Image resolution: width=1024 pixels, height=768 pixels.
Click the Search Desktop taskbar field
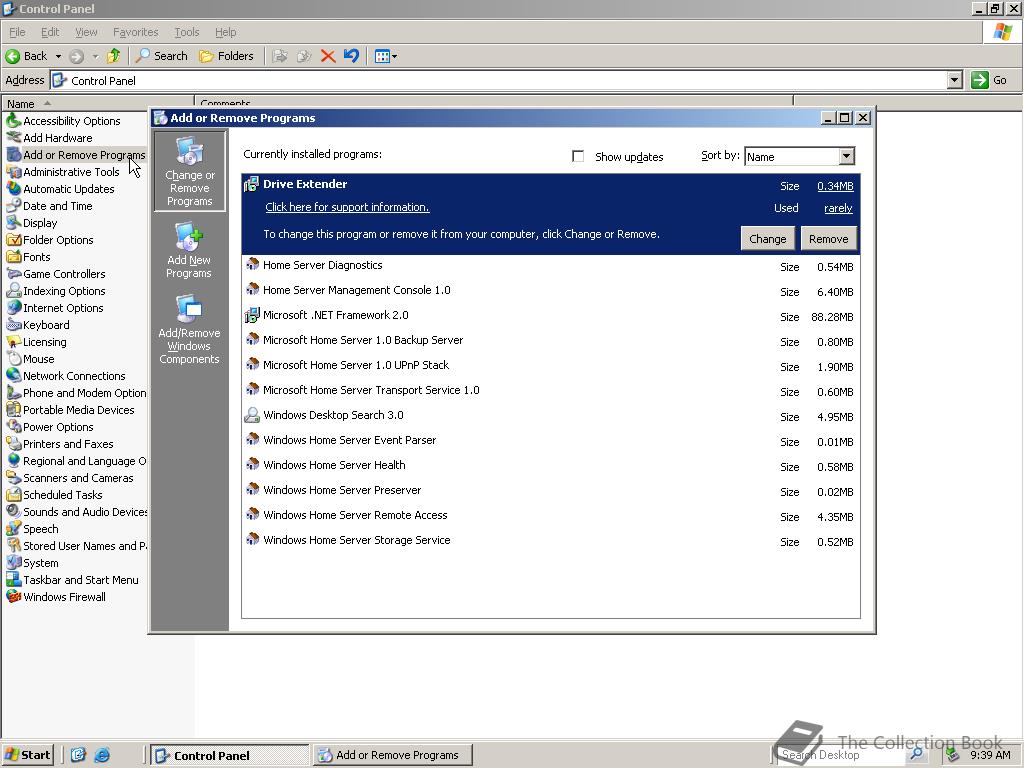coord(843,754)
